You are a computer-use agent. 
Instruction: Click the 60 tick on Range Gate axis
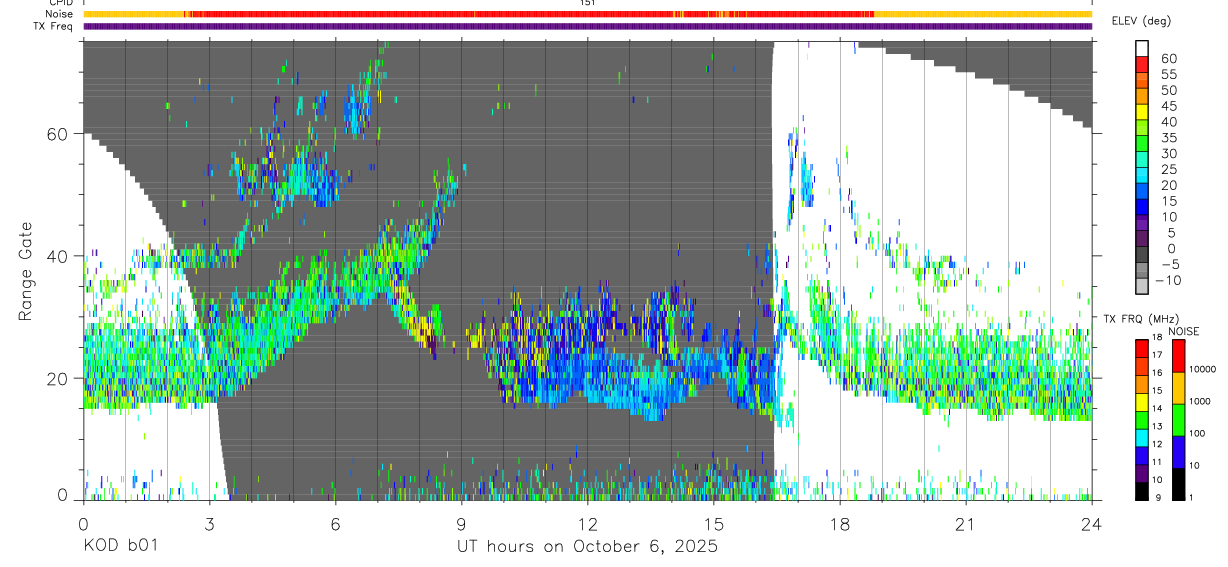click(x=58, y=134)
